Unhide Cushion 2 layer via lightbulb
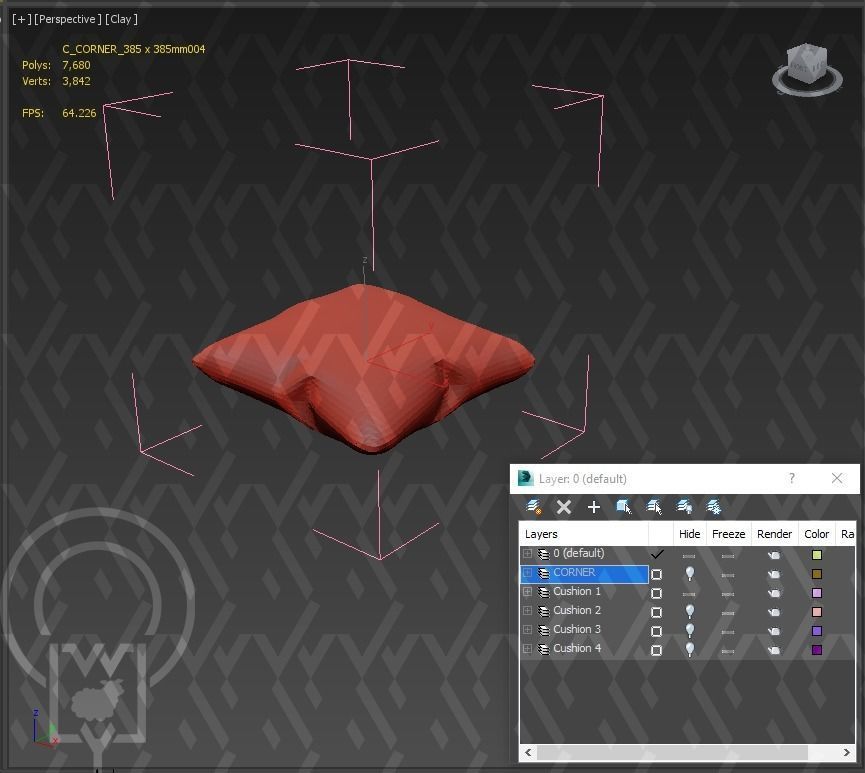Screen dimensions: 865x773 click(x=690, y=611)
